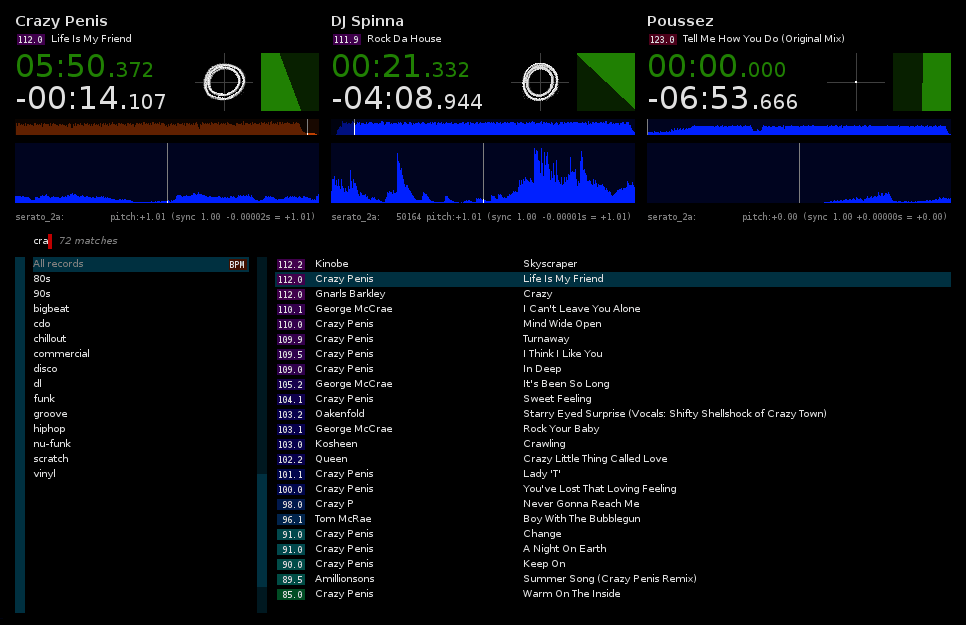The height and width of the screenshot is (625, 966).
Task: Click the Crazy Penis deck spinner
Action: (x=224, y=82)
